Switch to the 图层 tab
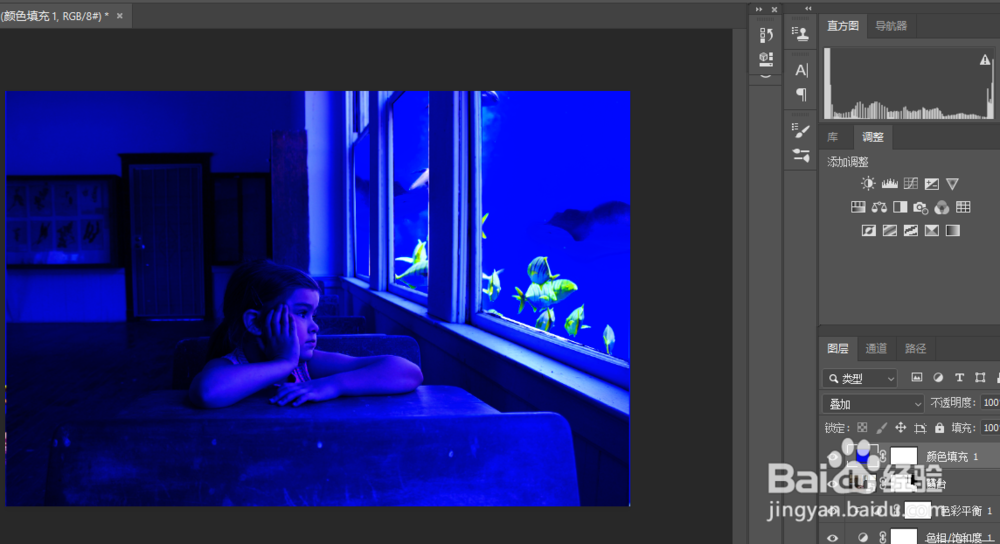The width and height of the screenshot is (1000, 544). [x=837, y=348]
